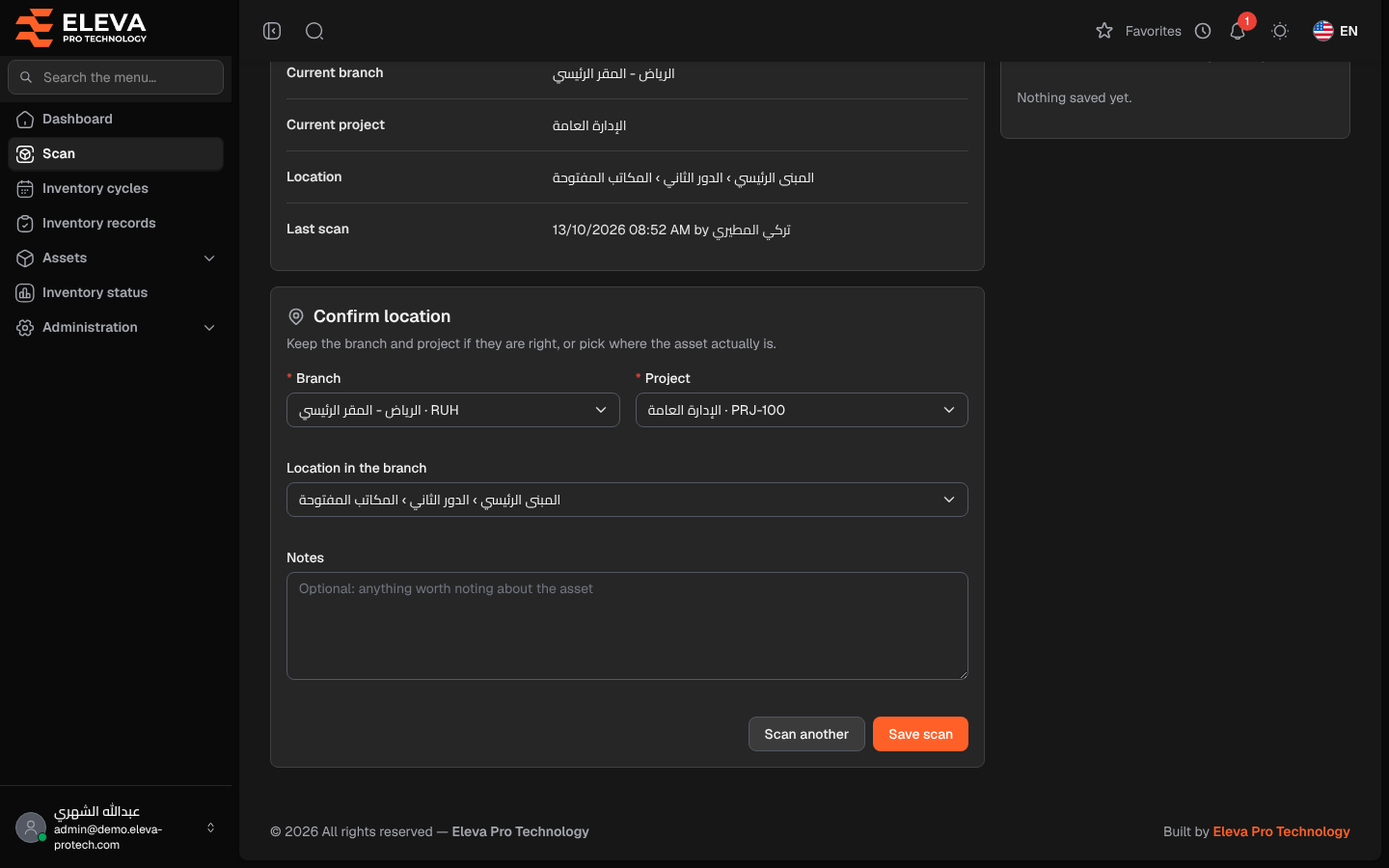Open Inventory status menu item
Screen dimensions: 1389x868
116,293
